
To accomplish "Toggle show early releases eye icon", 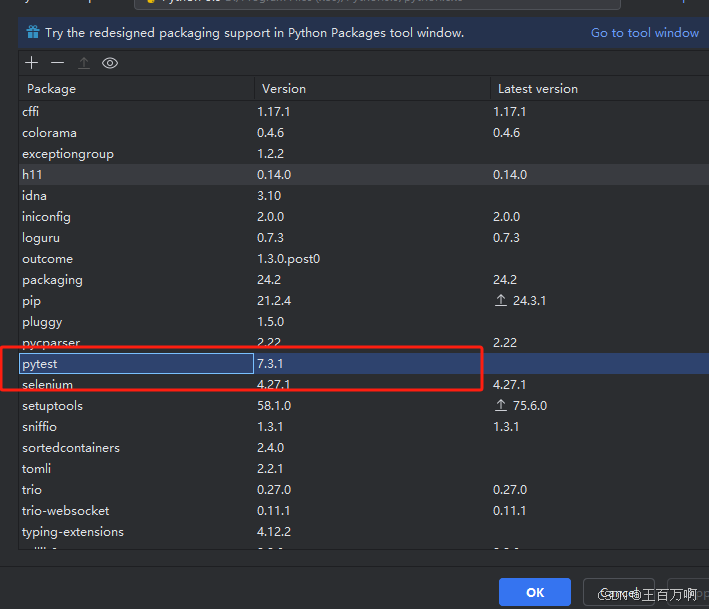I will [110, 63].
